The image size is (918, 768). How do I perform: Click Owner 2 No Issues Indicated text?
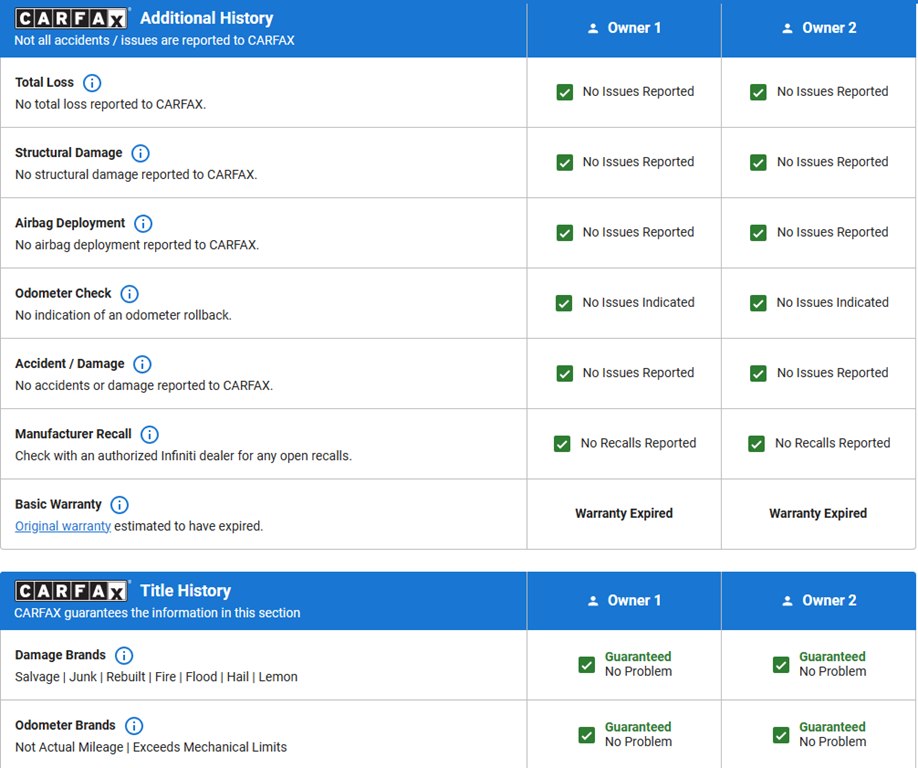click(833, 303)
